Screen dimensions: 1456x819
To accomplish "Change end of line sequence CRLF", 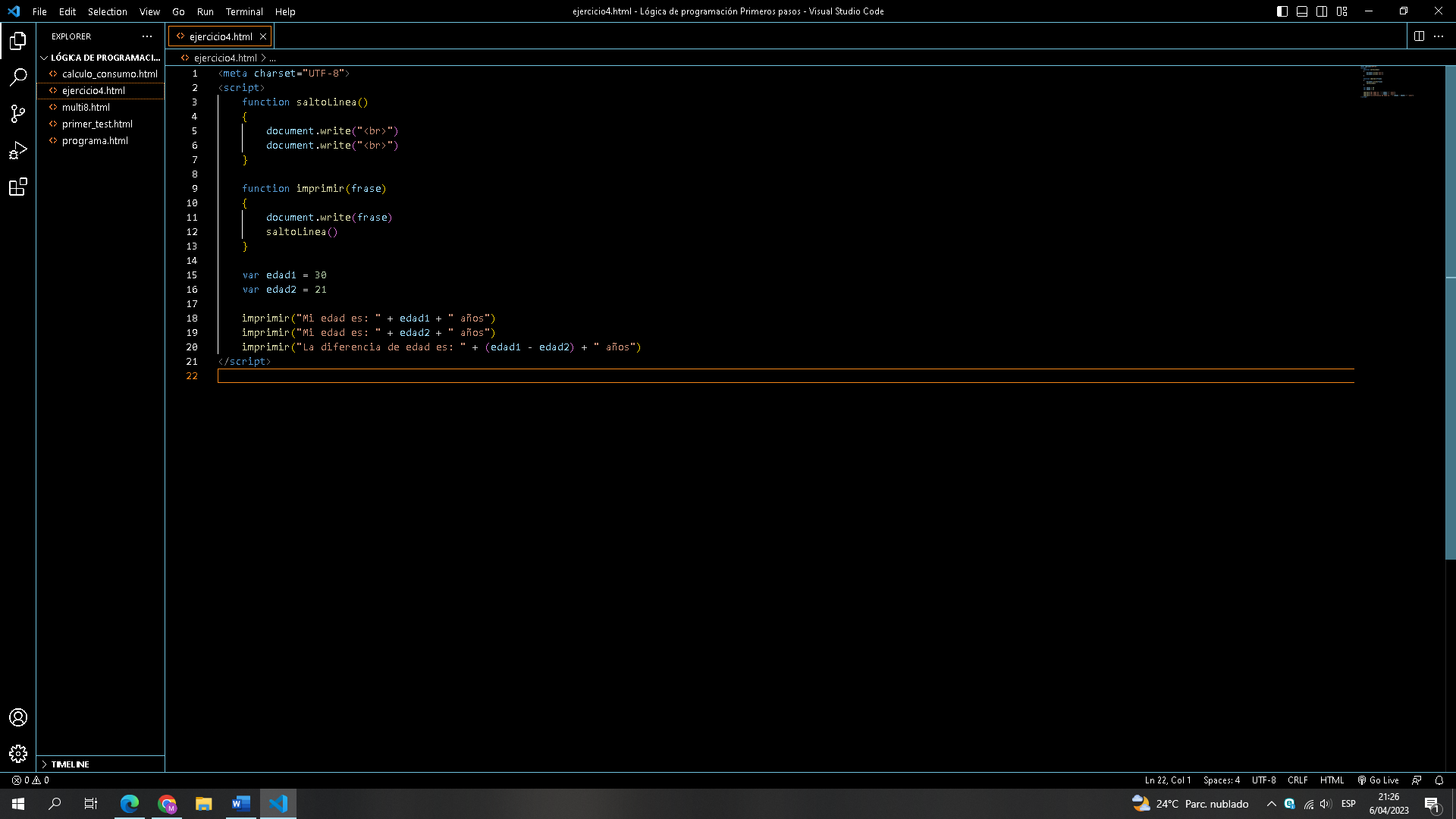I will (1298, 780).
